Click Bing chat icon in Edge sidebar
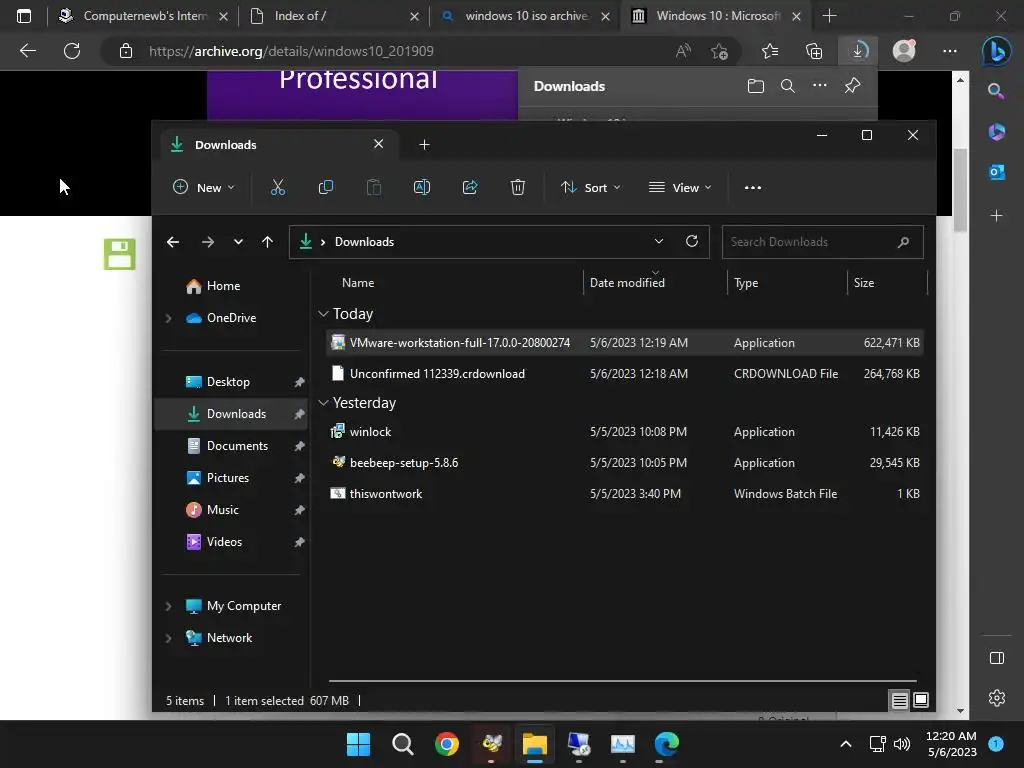1024x768 pixels. pyautogui.click(x=997, y=51)
